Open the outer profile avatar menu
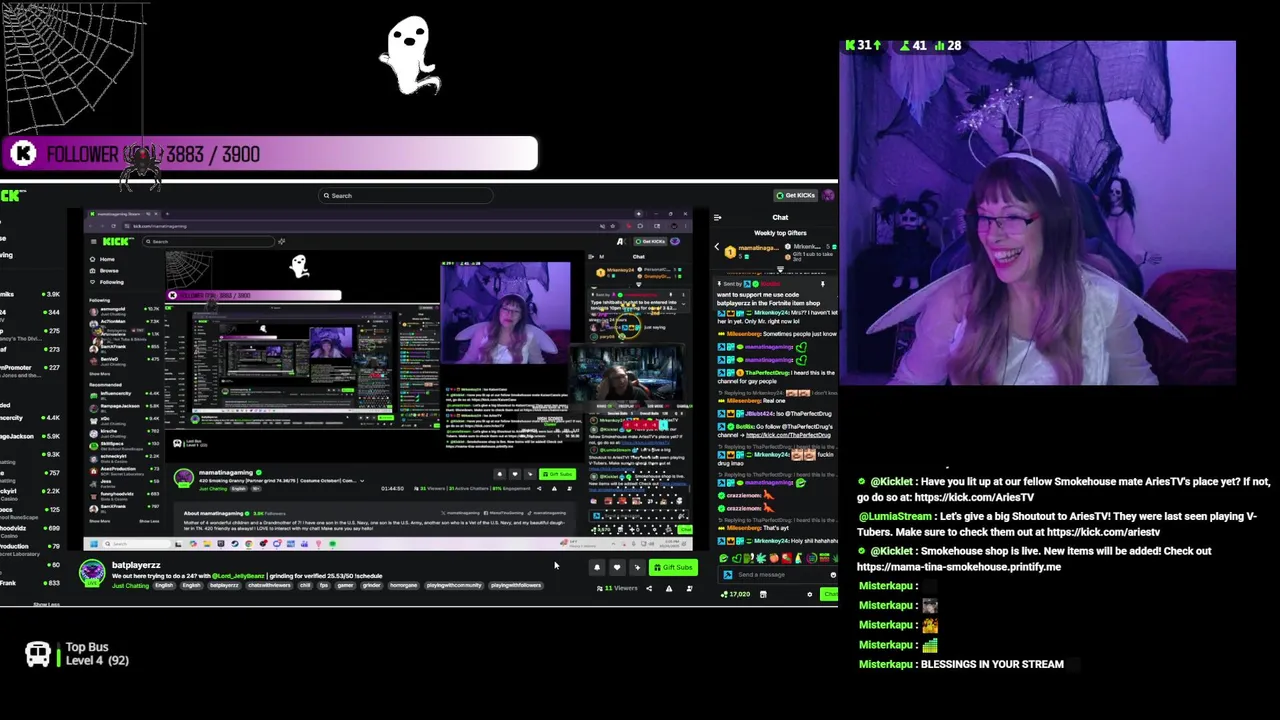 pyautogui.click(x=829, y=195)
